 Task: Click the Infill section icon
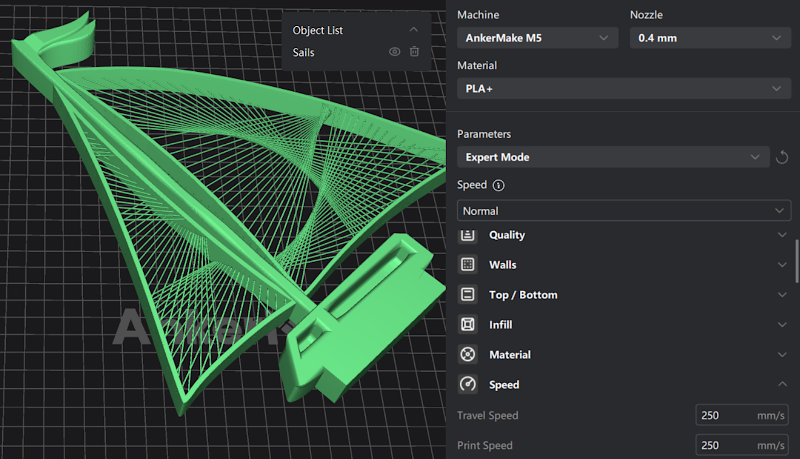coord(468,324)
